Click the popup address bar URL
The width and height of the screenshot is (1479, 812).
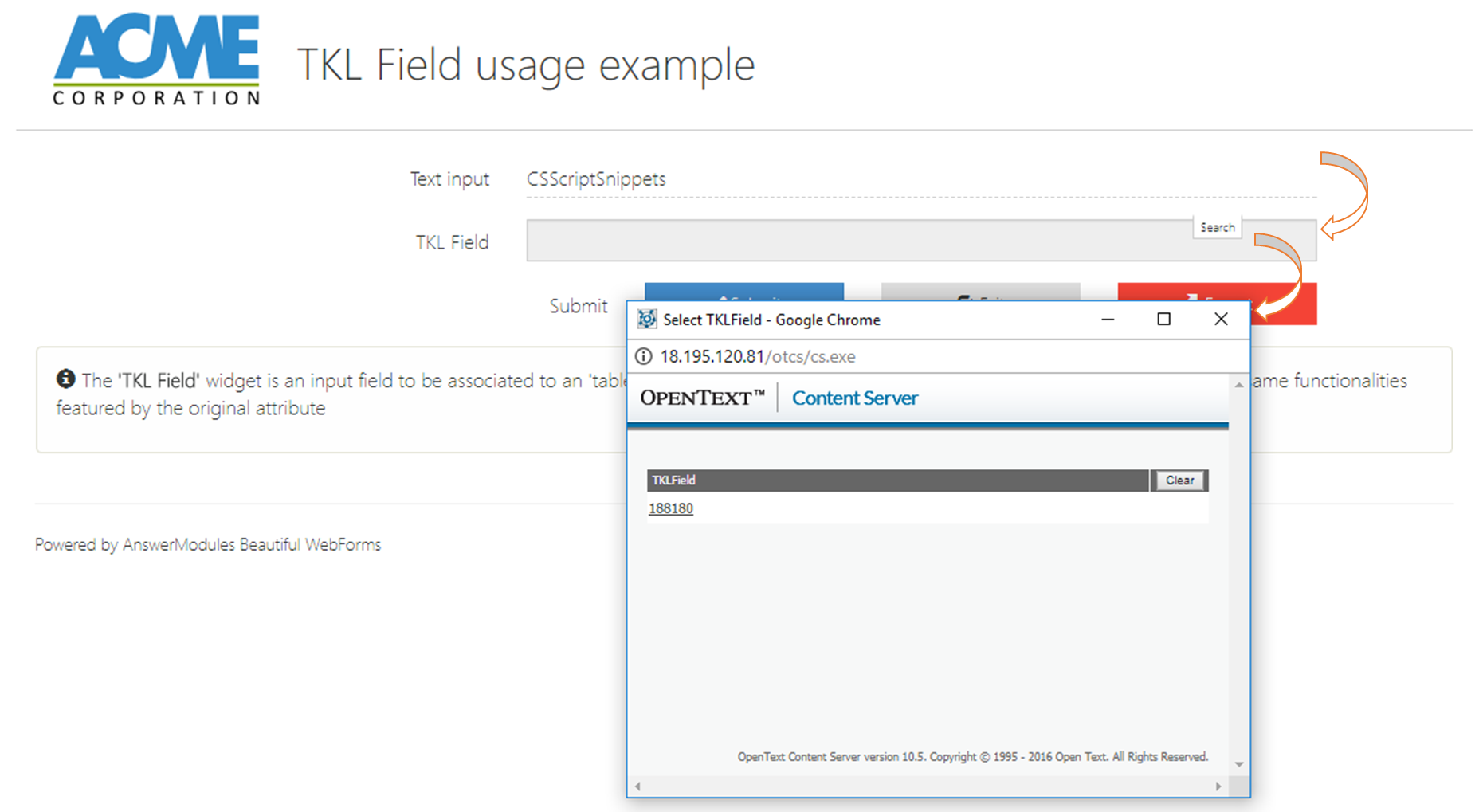757,356
